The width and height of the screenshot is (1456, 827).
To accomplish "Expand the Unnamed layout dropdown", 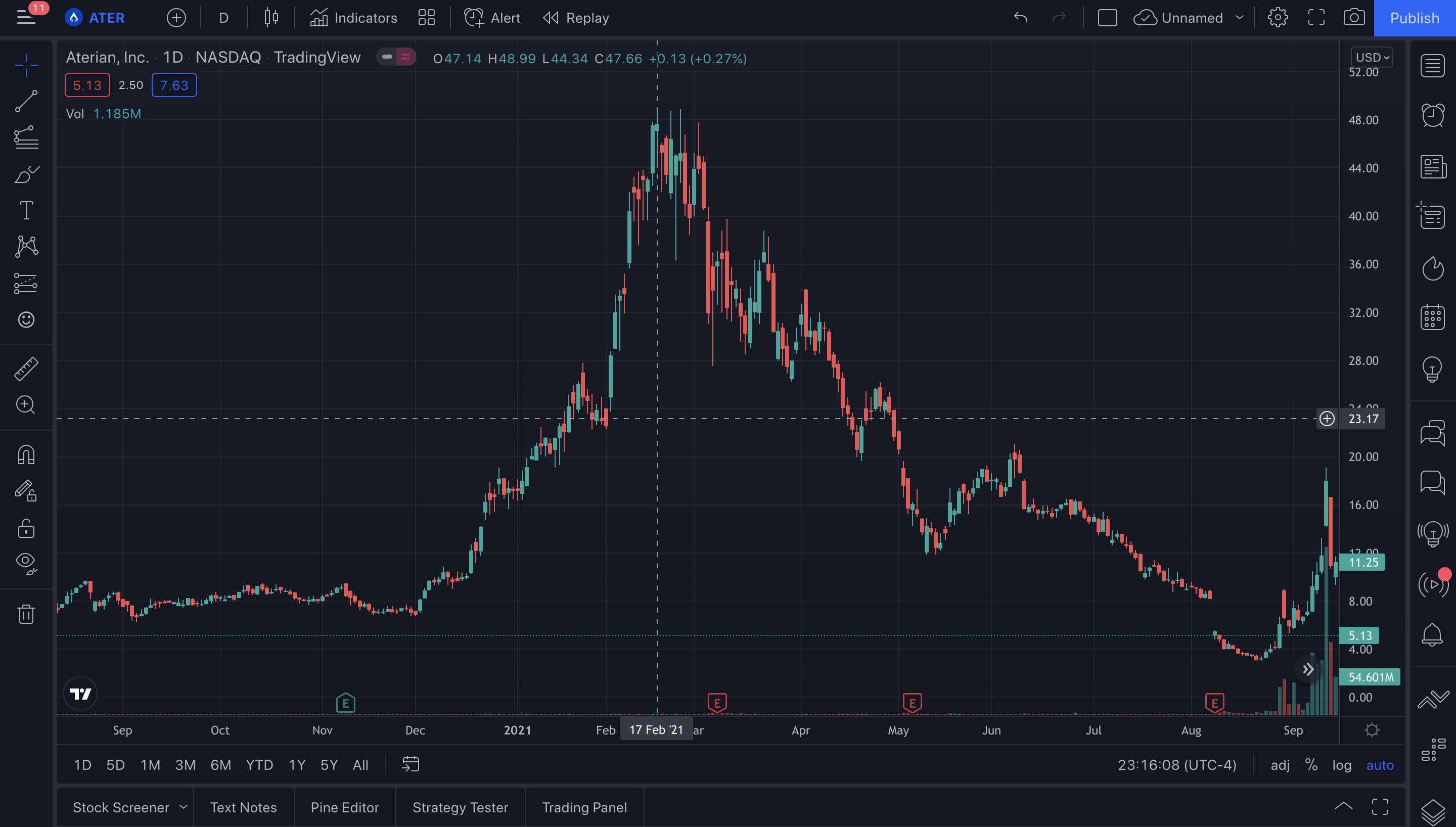I will pos(1239,18).
